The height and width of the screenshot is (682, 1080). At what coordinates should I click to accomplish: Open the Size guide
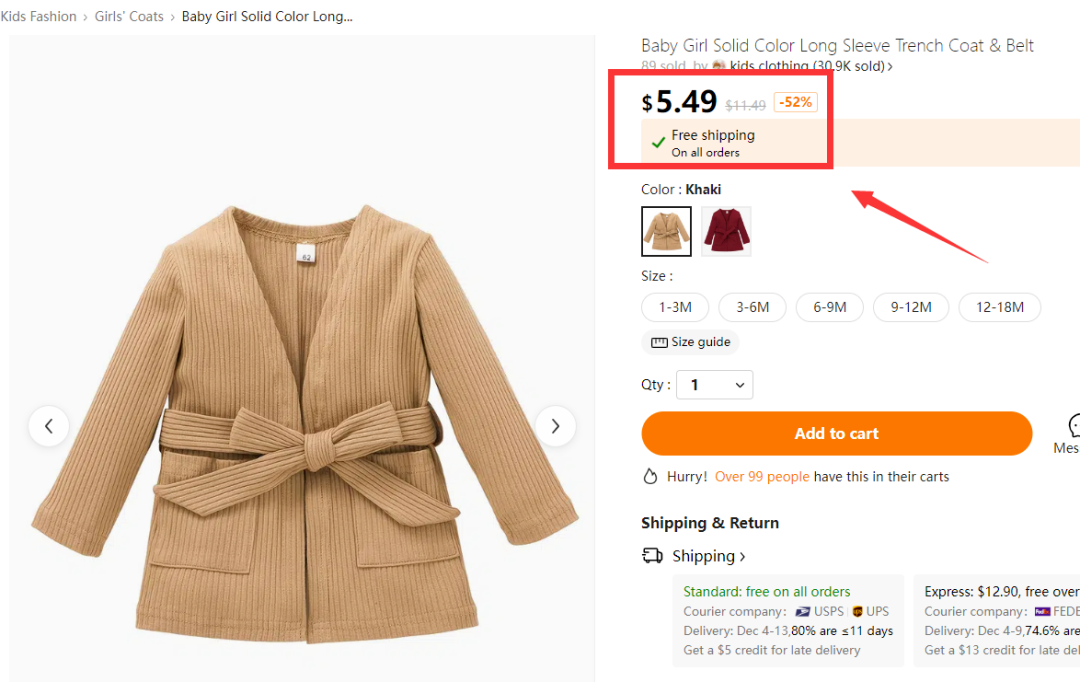click(x=690, y=342)
